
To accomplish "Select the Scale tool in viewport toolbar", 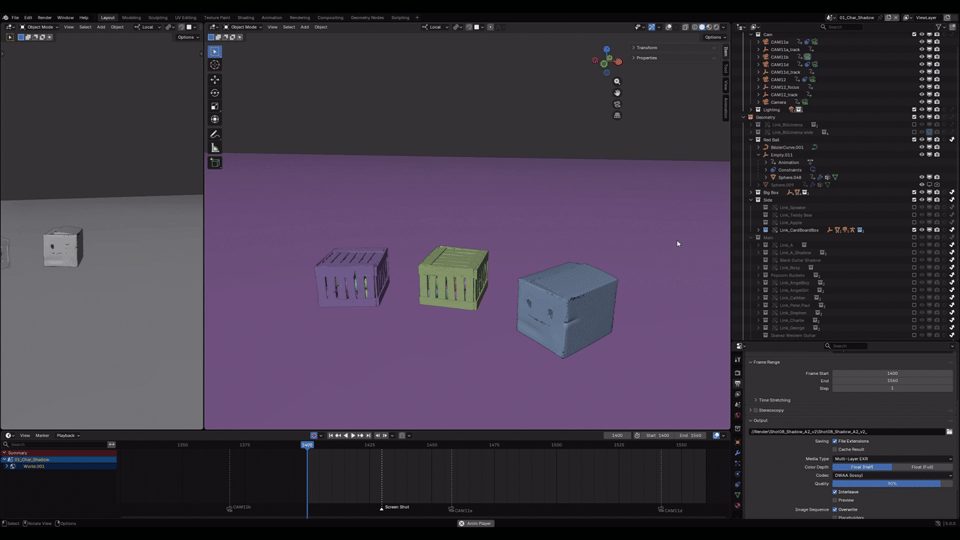I will click(215, 107).
